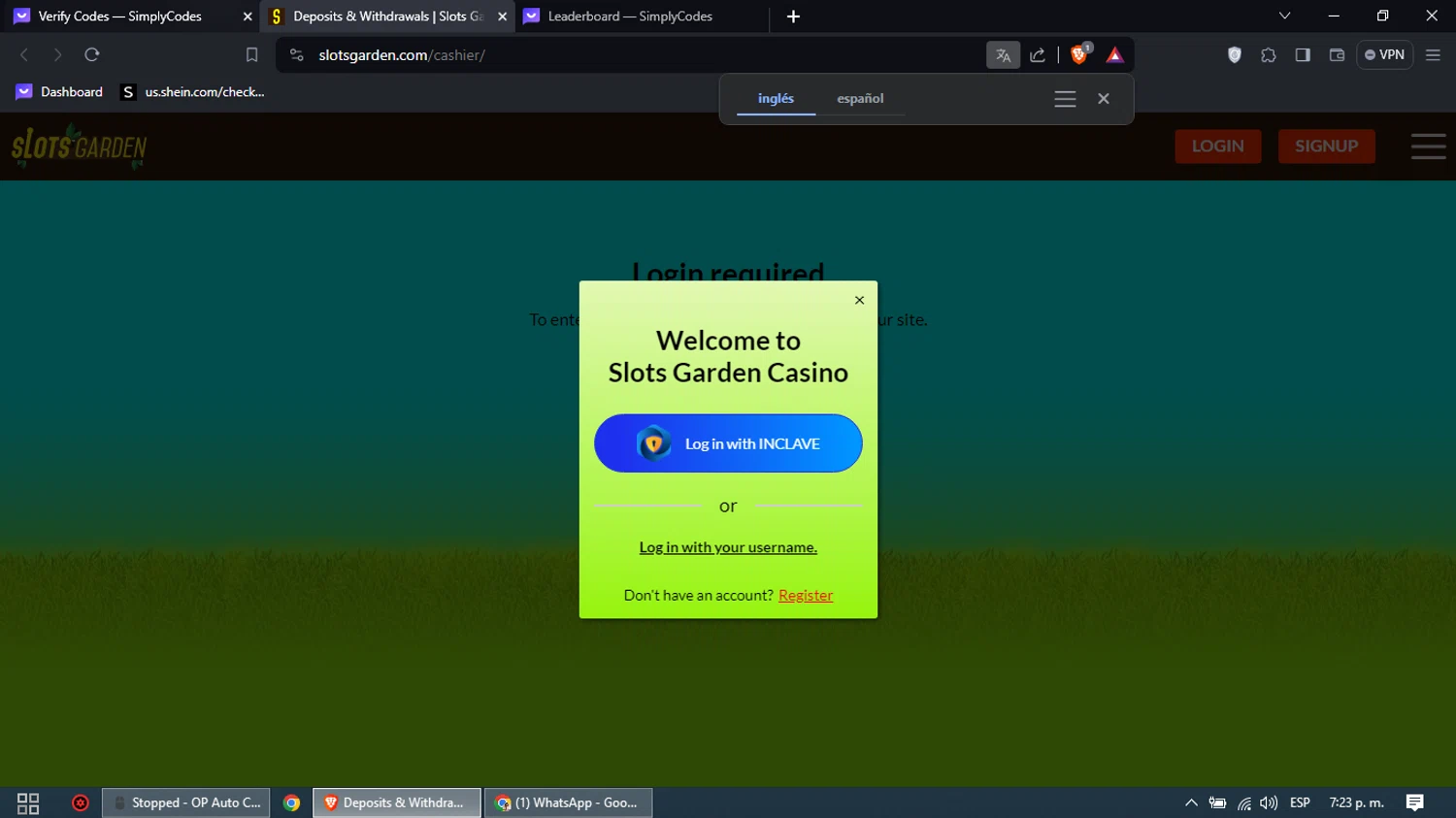The width and height of the screenshot is (1456, 818).
Task: Click the site settings icon in address bar
Action: point(297,55)
